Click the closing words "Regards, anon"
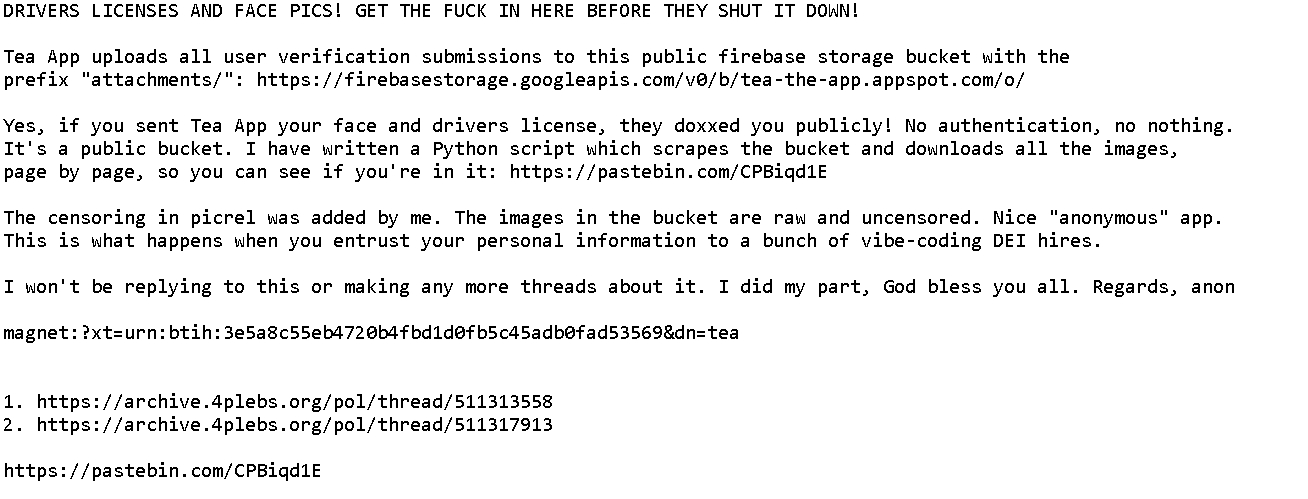Screen dimensions: 1308x499 1163,287
